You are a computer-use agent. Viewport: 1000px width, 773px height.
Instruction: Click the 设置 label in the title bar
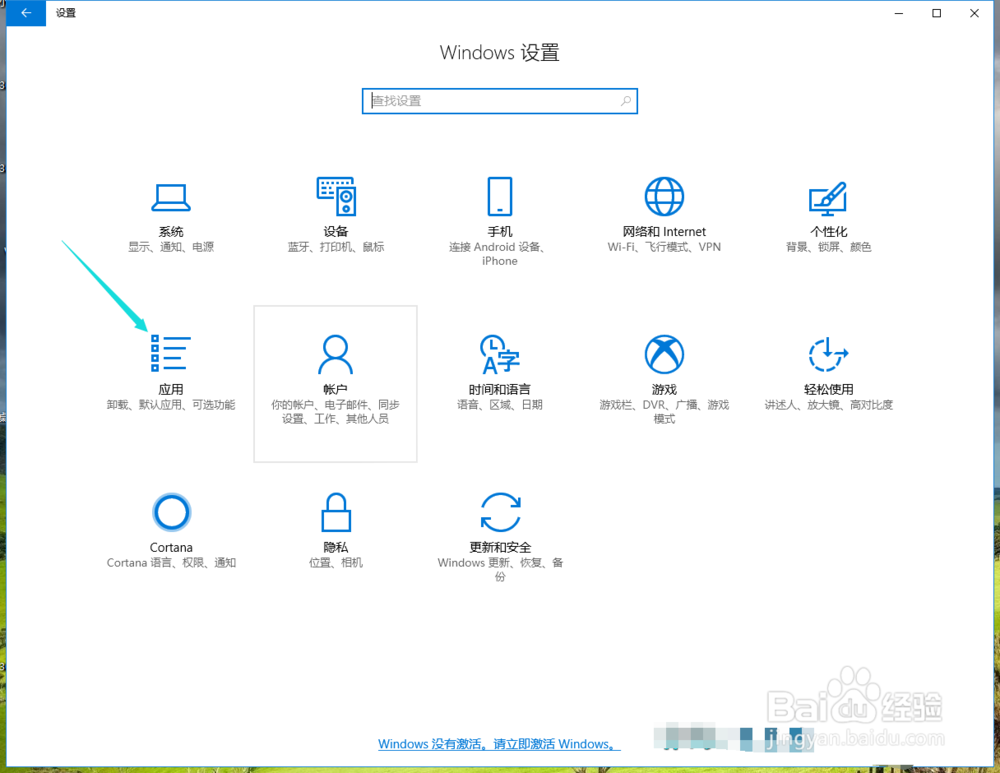tap(65, 13)
